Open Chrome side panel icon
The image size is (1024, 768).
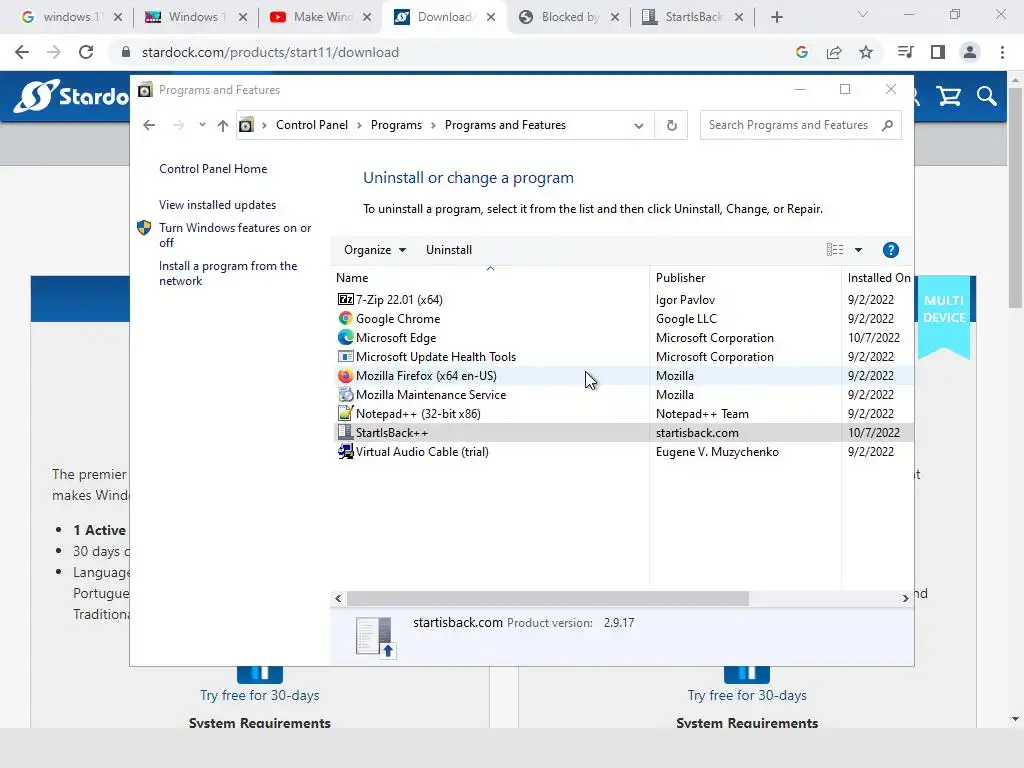pyautogui.click(x=938, y=52)
